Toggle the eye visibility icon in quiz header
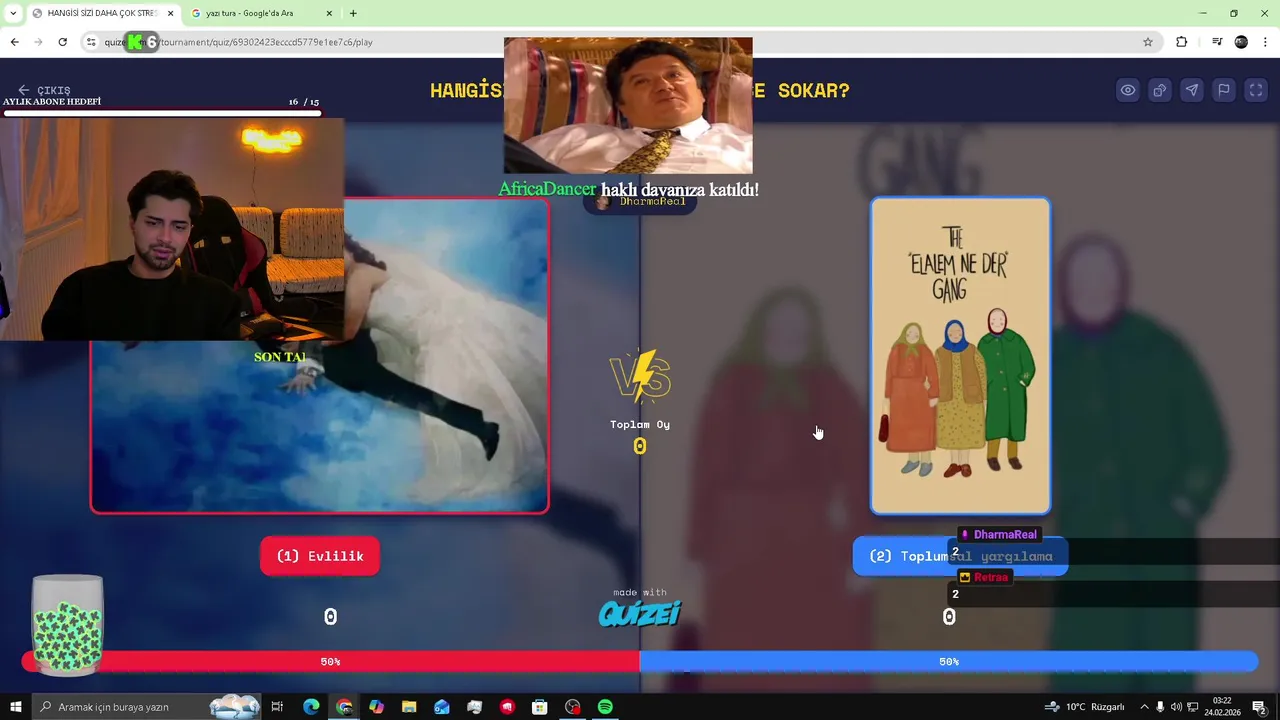Screen dimensions: 1280x720 pyautogui.click(x=1128, y=90)
